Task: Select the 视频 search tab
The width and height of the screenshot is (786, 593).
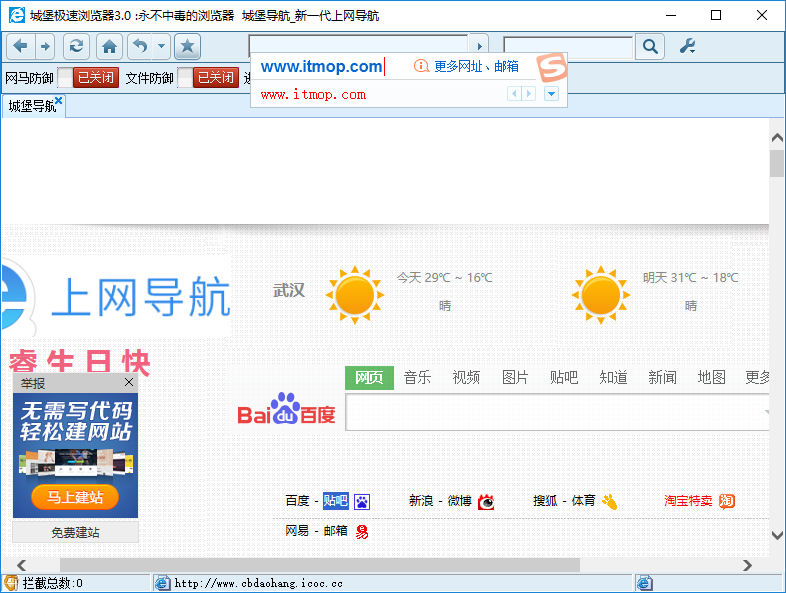Action: (x=466, y=377)
